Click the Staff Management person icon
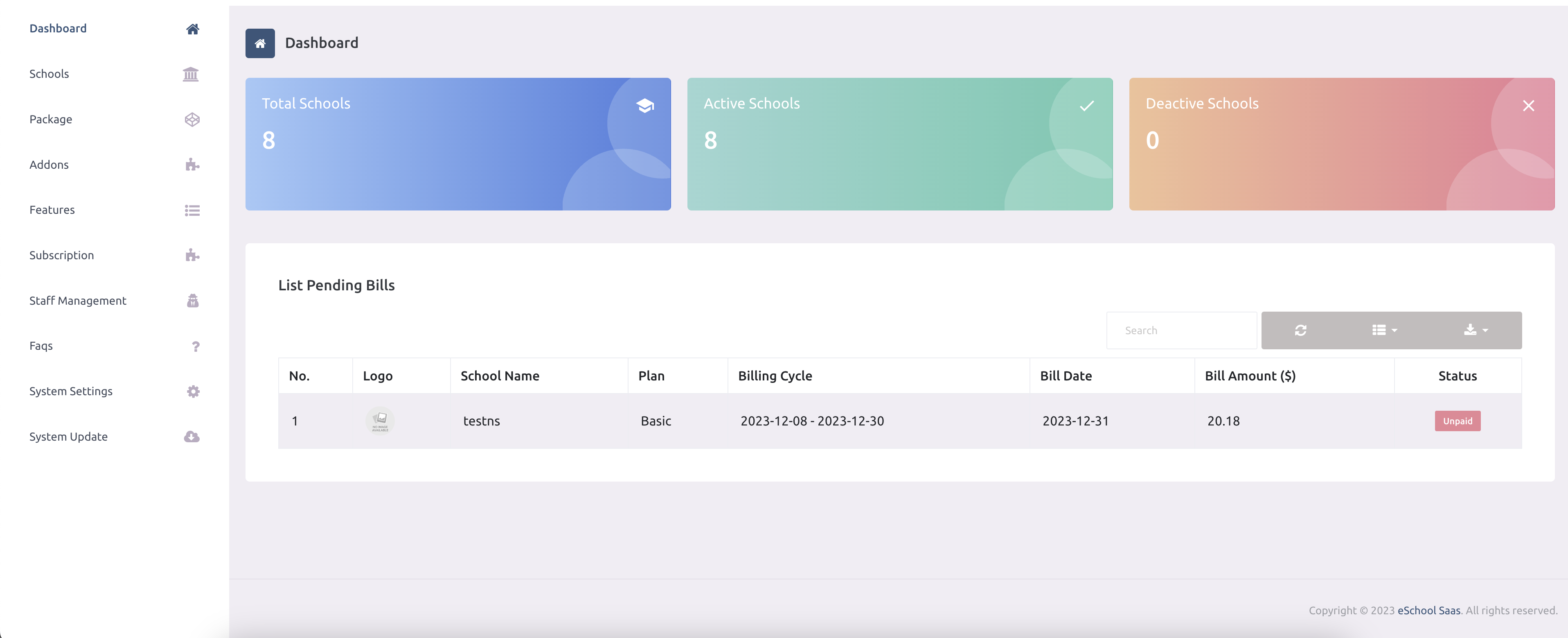The width and height of the screenshot is (1568, 638). pos(192,301)
